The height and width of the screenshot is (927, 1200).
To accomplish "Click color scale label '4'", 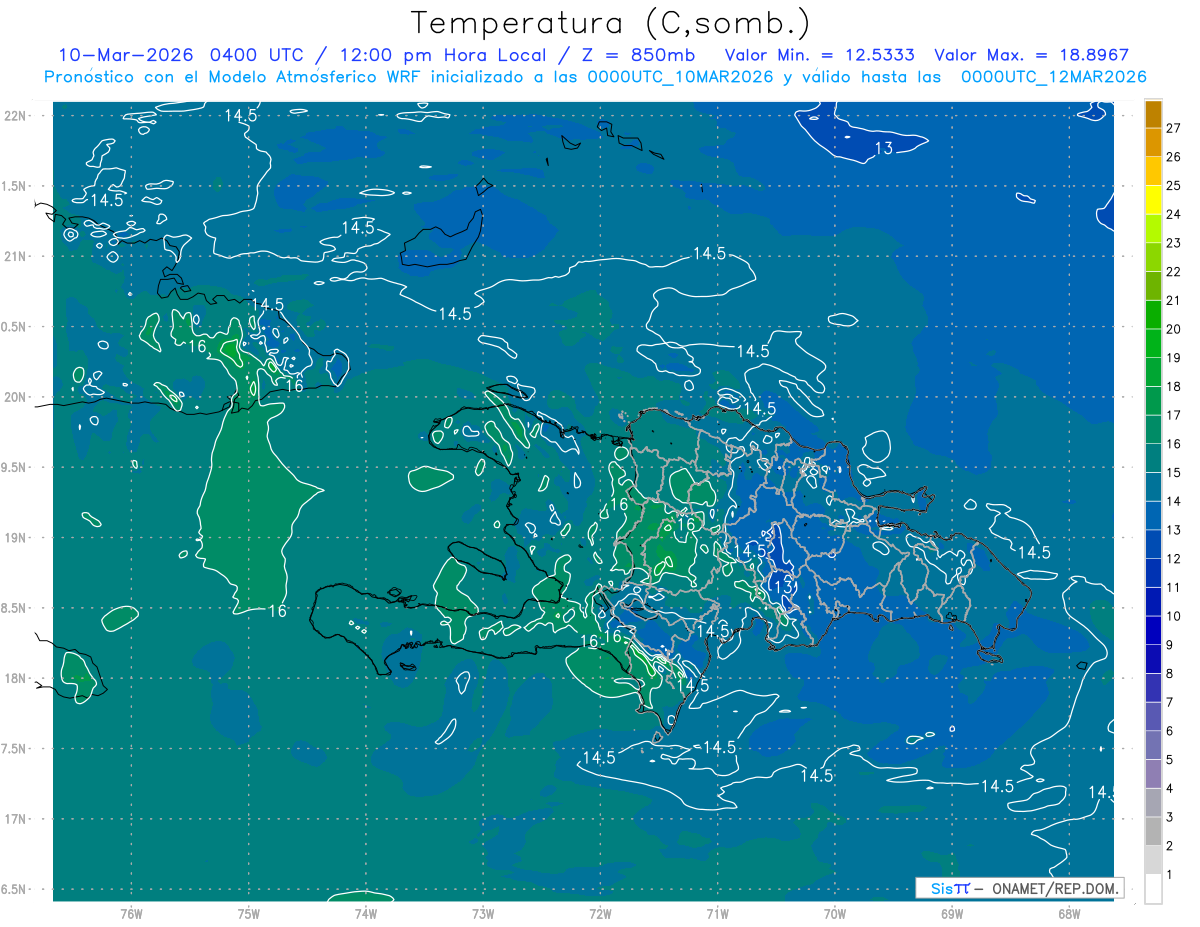I will 1169,789.
